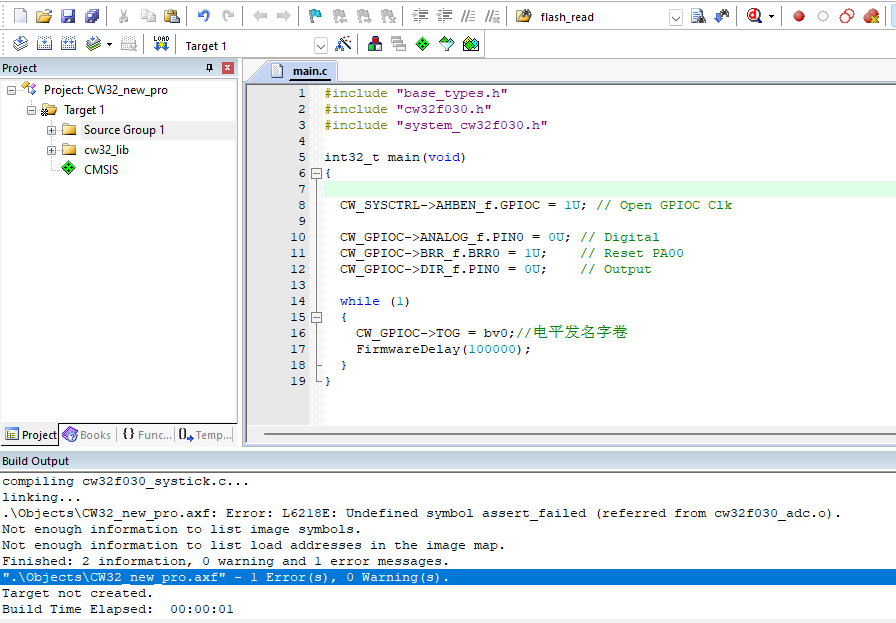Toggle enable/disable breakpoint circle icon
This screenshot has height=623, width=896.
click(x=823, y=16)
